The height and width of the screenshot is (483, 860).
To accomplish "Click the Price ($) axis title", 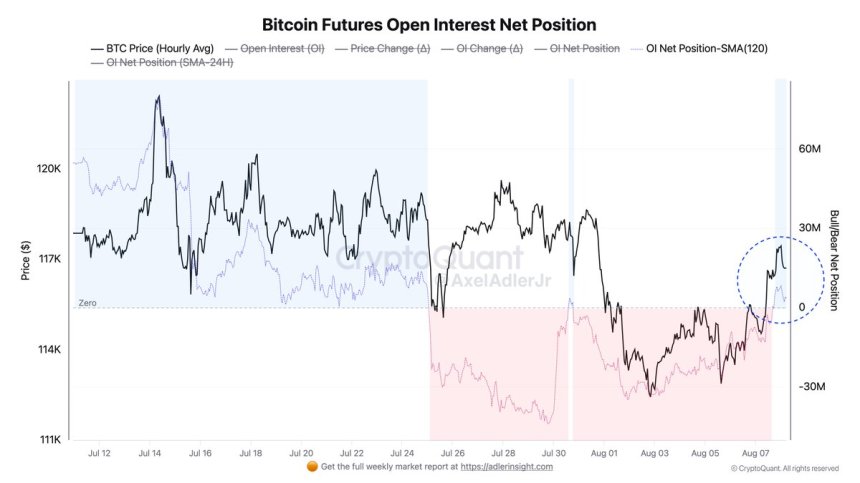I will click(x=25, y=260).
